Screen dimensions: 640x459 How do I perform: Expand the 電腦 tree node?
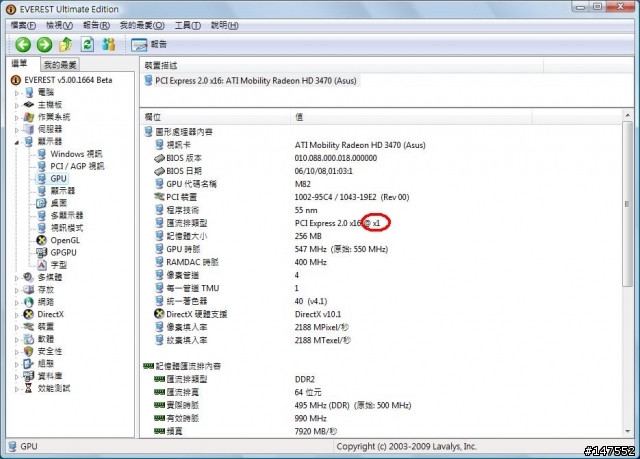click(x=17, y=93)
